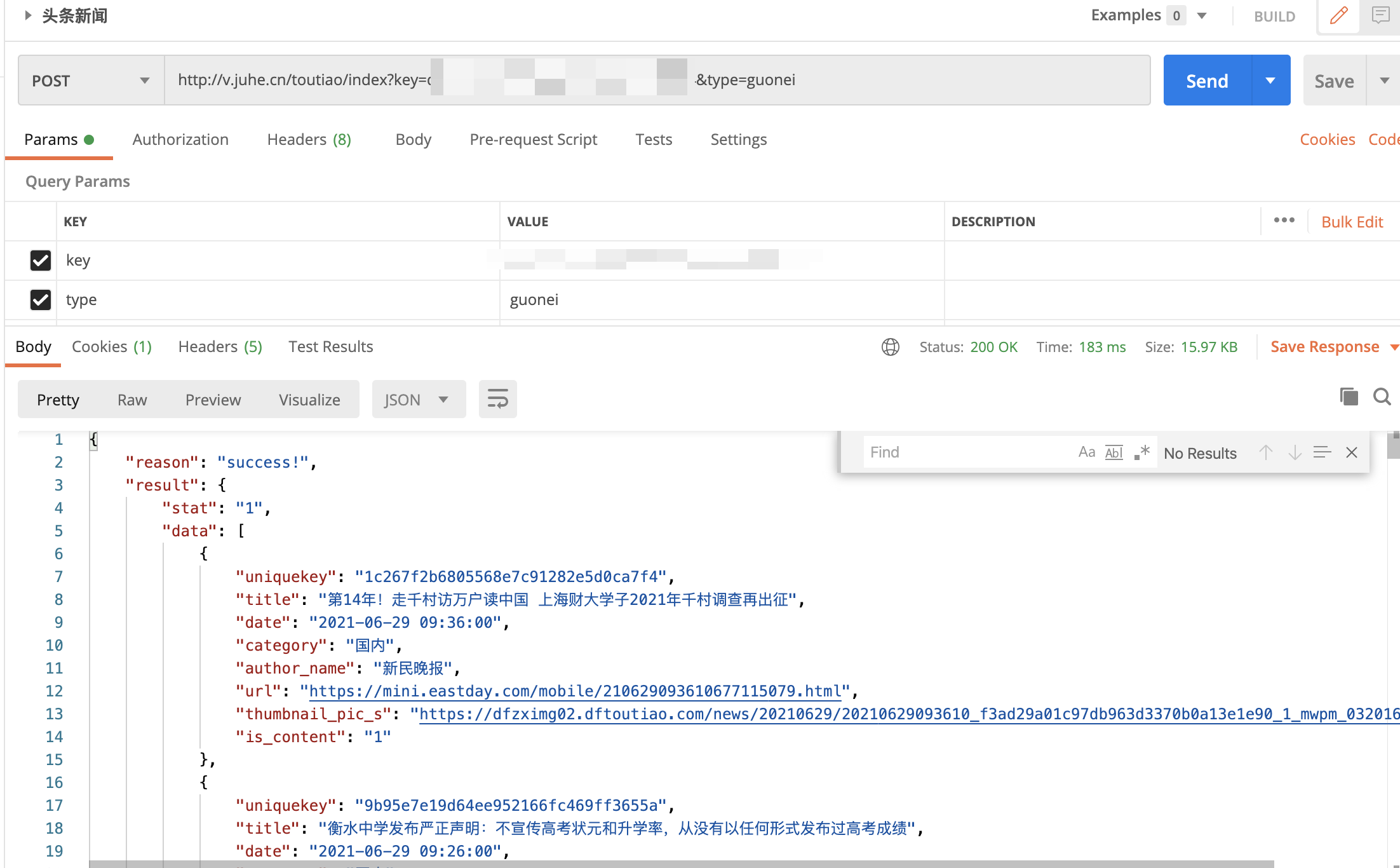Image resolution: width=1400 pixels, height=868 pixels.
Task: Click the pencil edit icon
Action: click(x=1338, y=15)
